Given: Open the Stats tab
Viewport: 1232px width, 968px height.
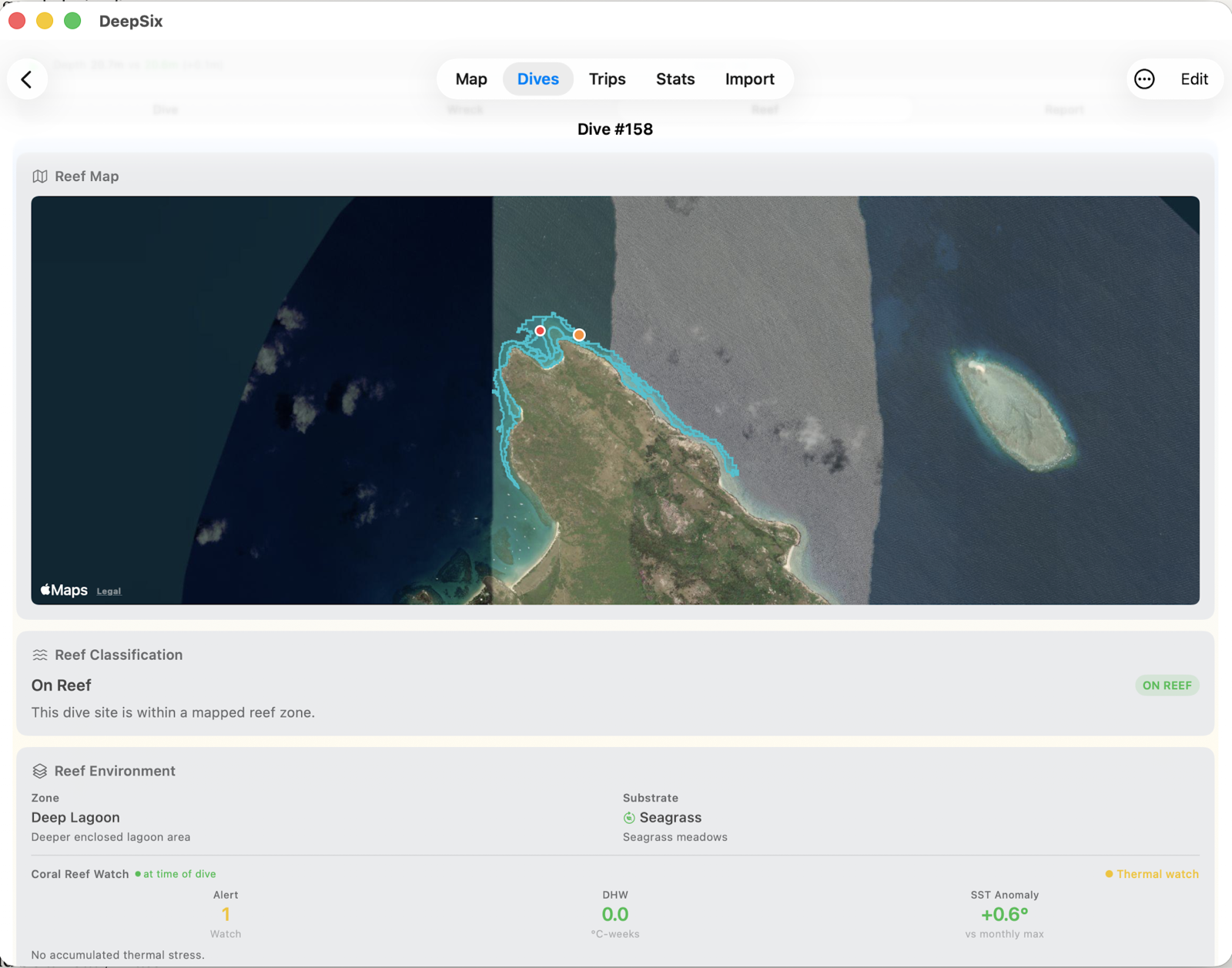Looking at the screenshot, I should [x=675, y=79].
